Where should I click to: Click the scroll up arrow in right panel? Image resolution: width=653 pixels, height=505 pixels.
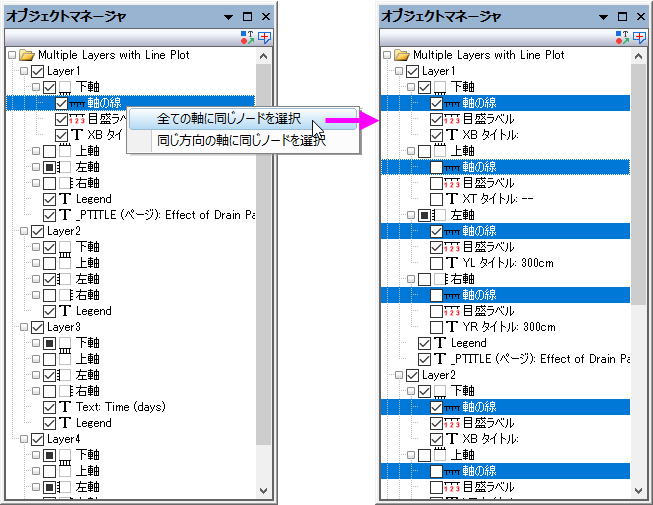point(638,56)
